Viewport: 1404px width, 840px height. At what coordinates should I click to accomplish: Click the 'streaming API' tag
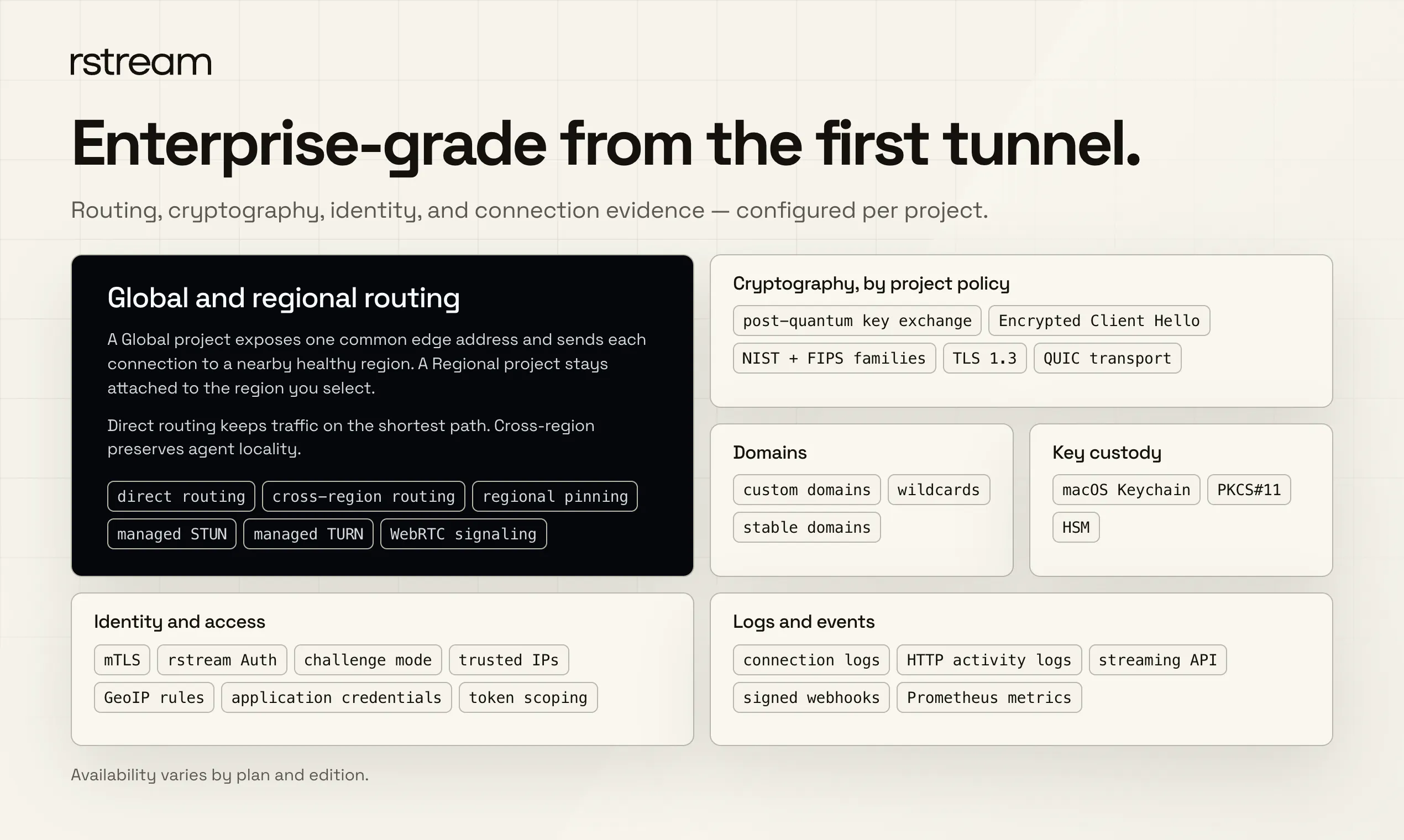[x=1159, y=660]
